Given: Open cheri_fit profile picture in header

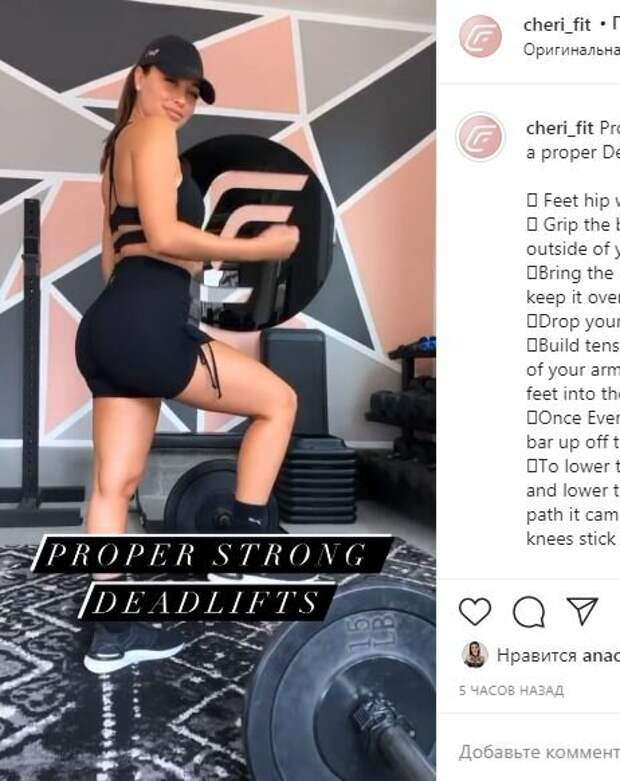Looking at the screenshot, I should pos(480,36).
